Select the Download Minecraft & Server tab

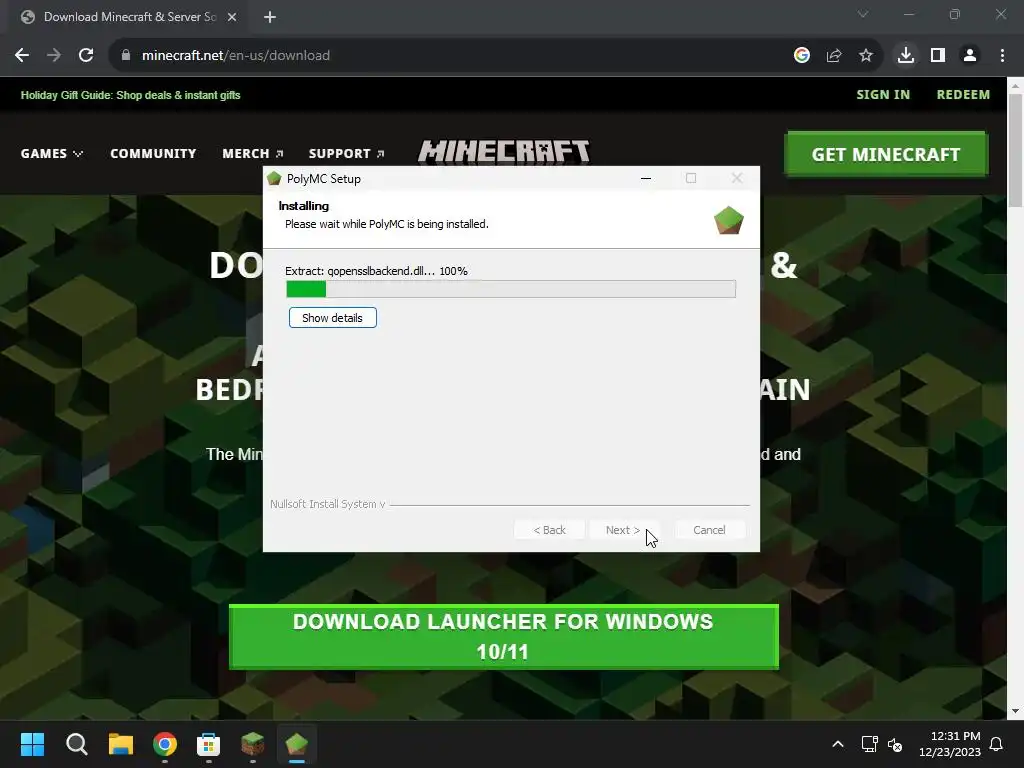[x=129, y=17]
